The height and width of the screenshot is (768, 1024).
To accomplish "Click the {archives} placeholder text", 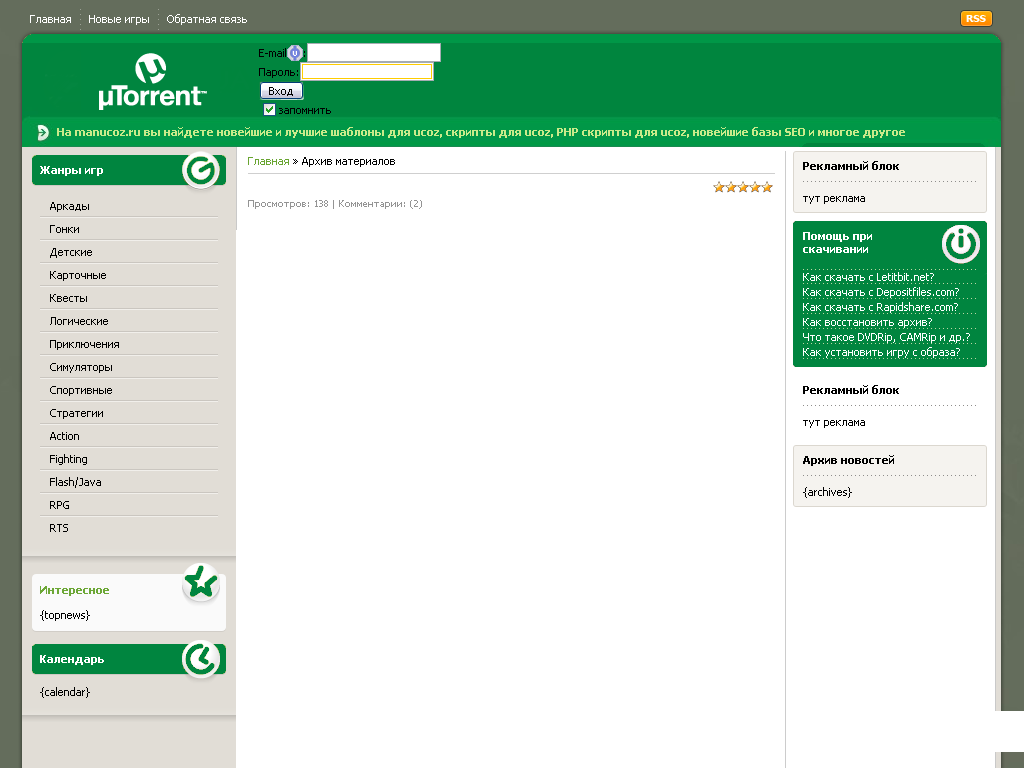I will coord(827,492).
